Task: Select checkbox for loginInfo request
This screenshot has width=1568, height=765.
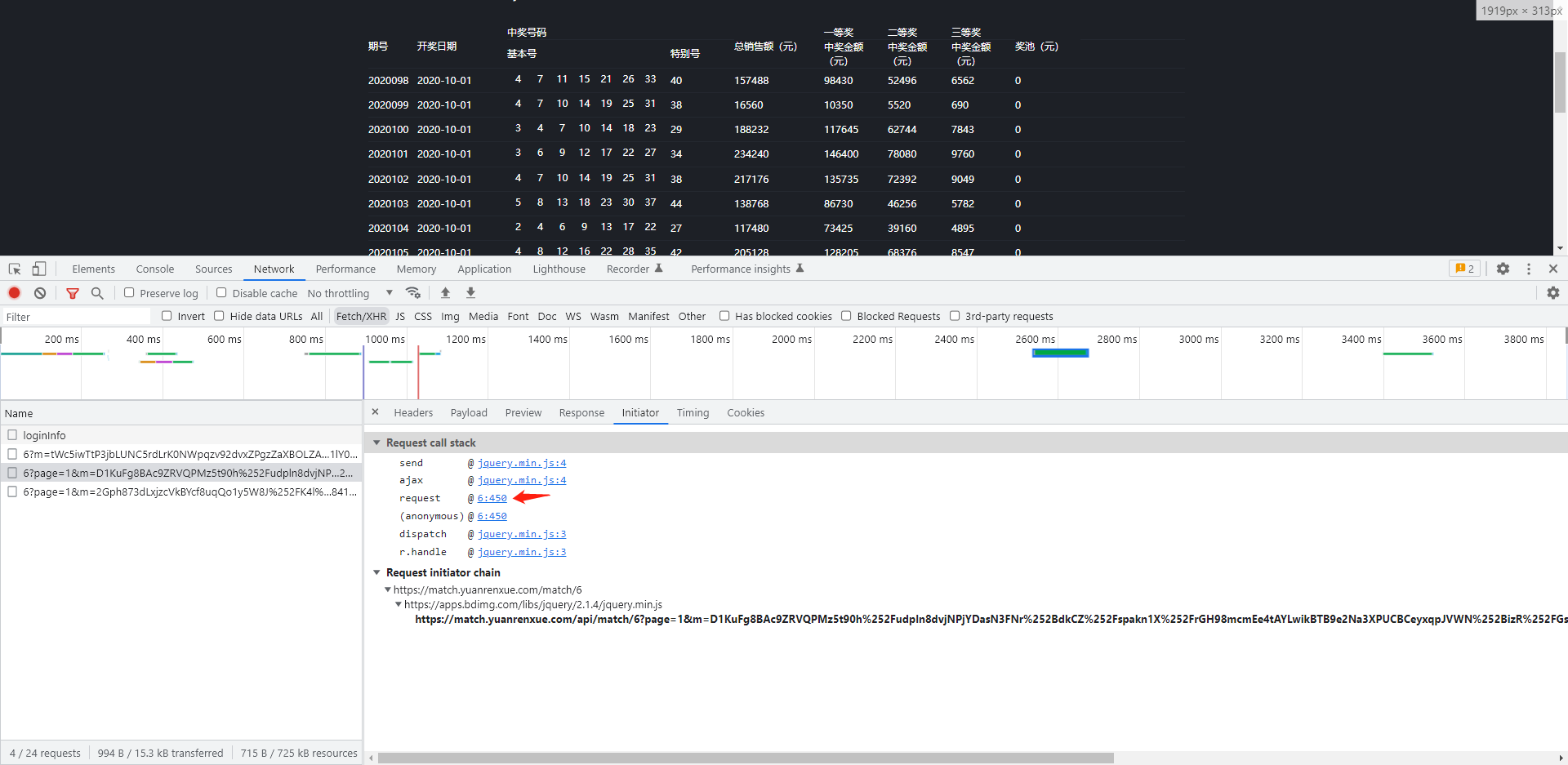Action: pos(12,435)
